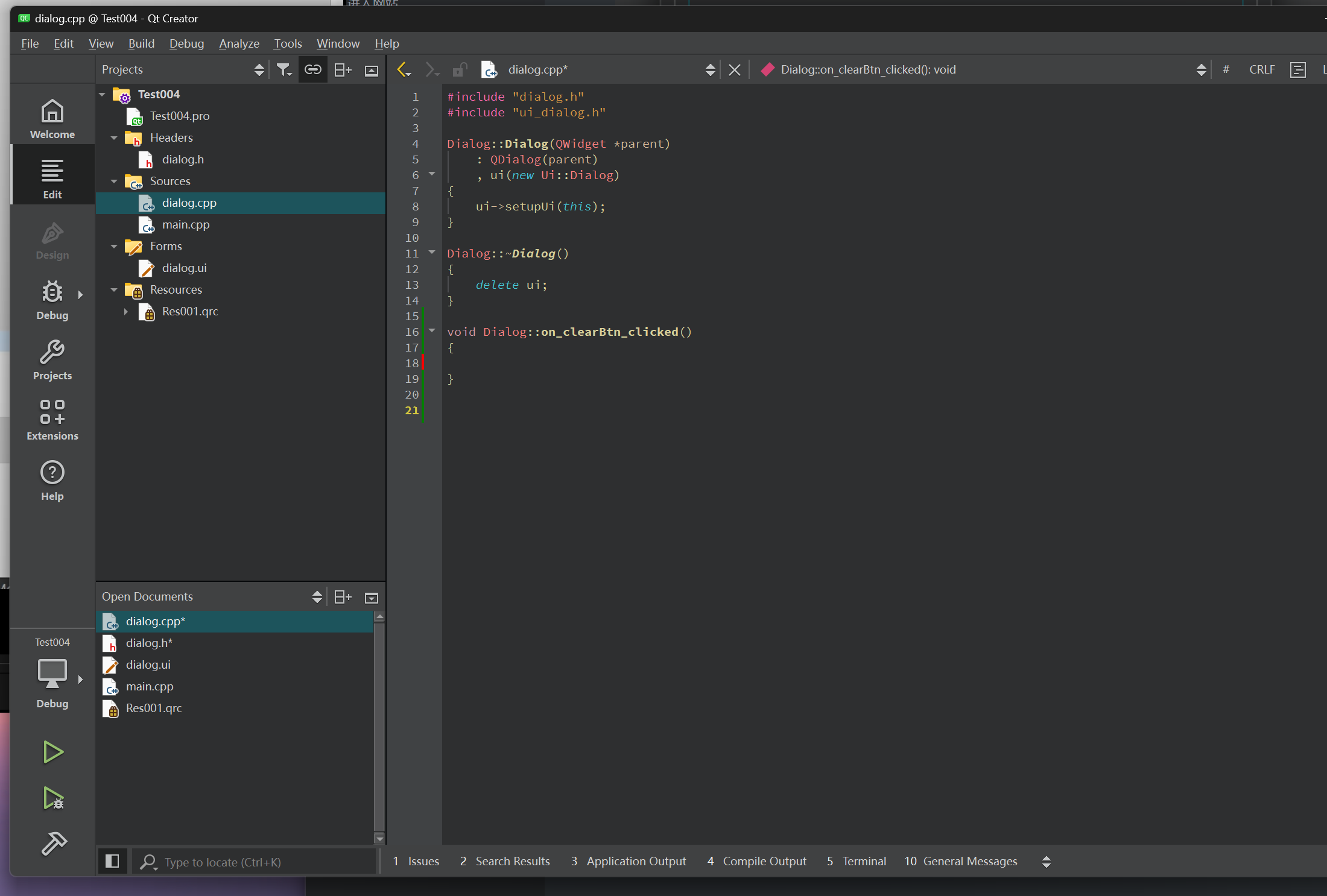This screenshot has height=896, width=1327.
Task: Click the filter tree icon in Projects
Action: point(283,70)
